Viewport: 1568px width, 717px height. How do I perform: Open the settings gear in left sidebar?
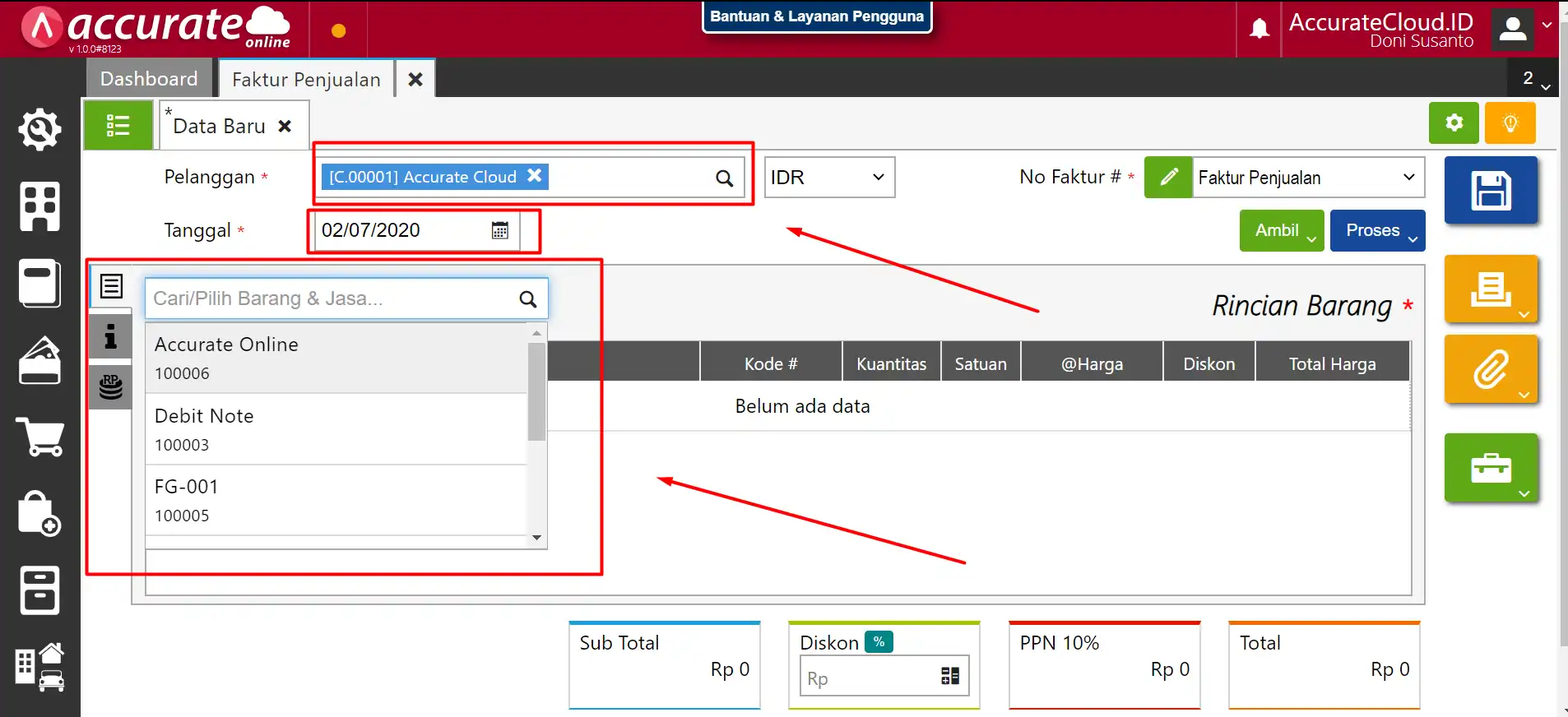39,130
